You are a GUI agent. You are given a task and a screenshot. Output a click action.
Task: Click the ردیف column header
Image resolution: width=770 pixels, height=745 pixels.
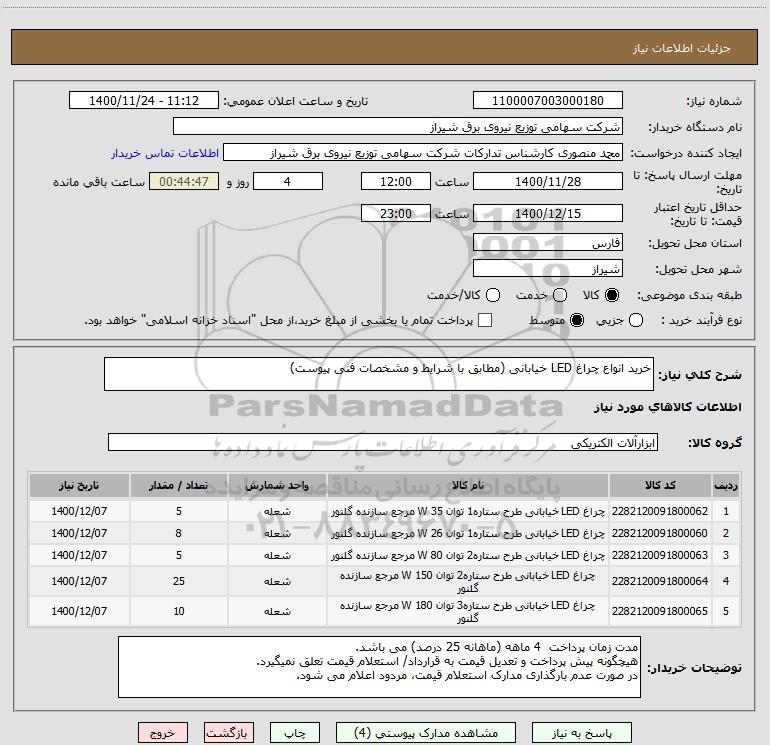point(726,485)
